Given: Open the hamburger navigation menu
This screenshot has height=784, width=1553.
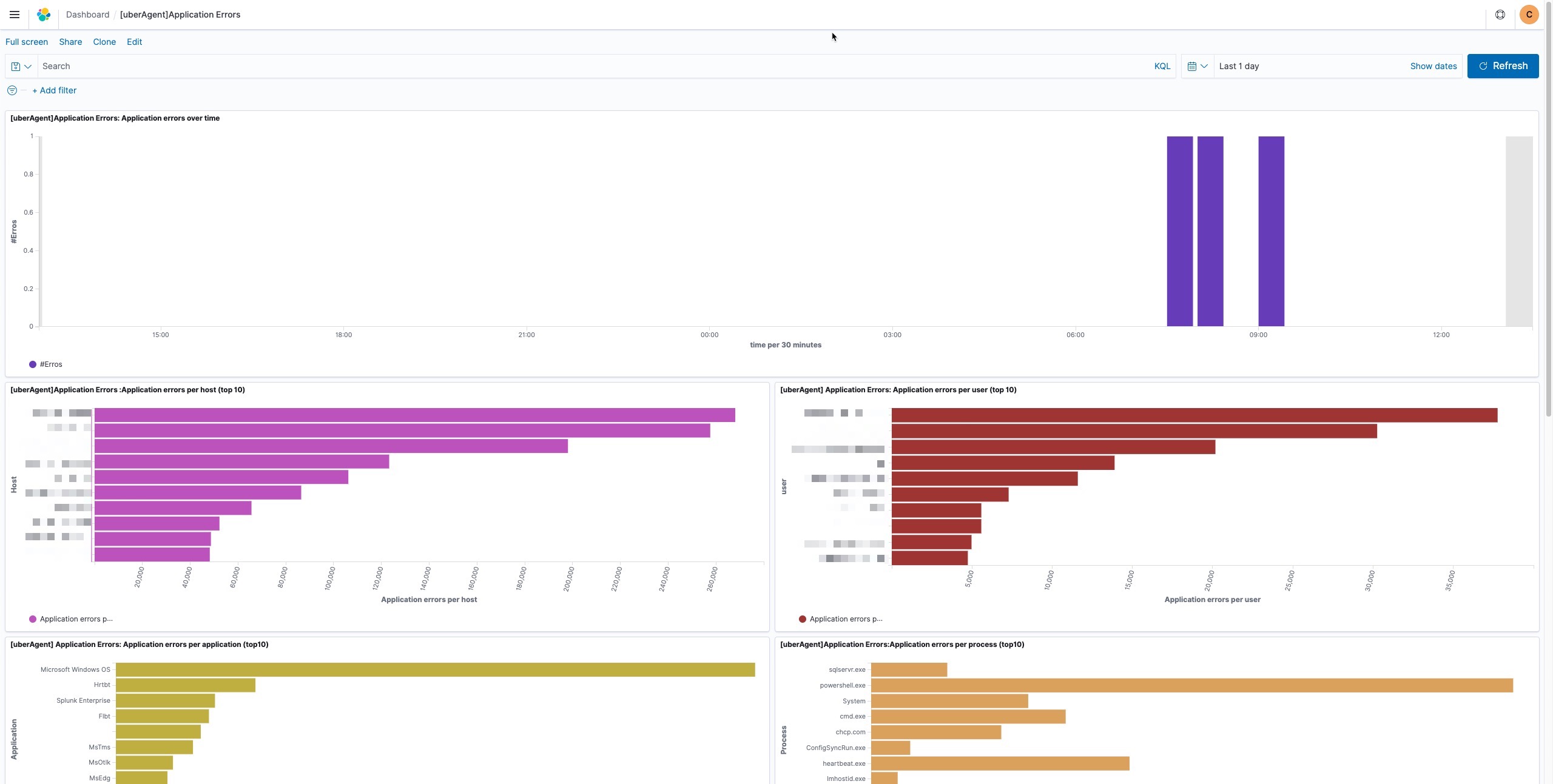Looking at the screenshot, I should click(x=15, y=15).
